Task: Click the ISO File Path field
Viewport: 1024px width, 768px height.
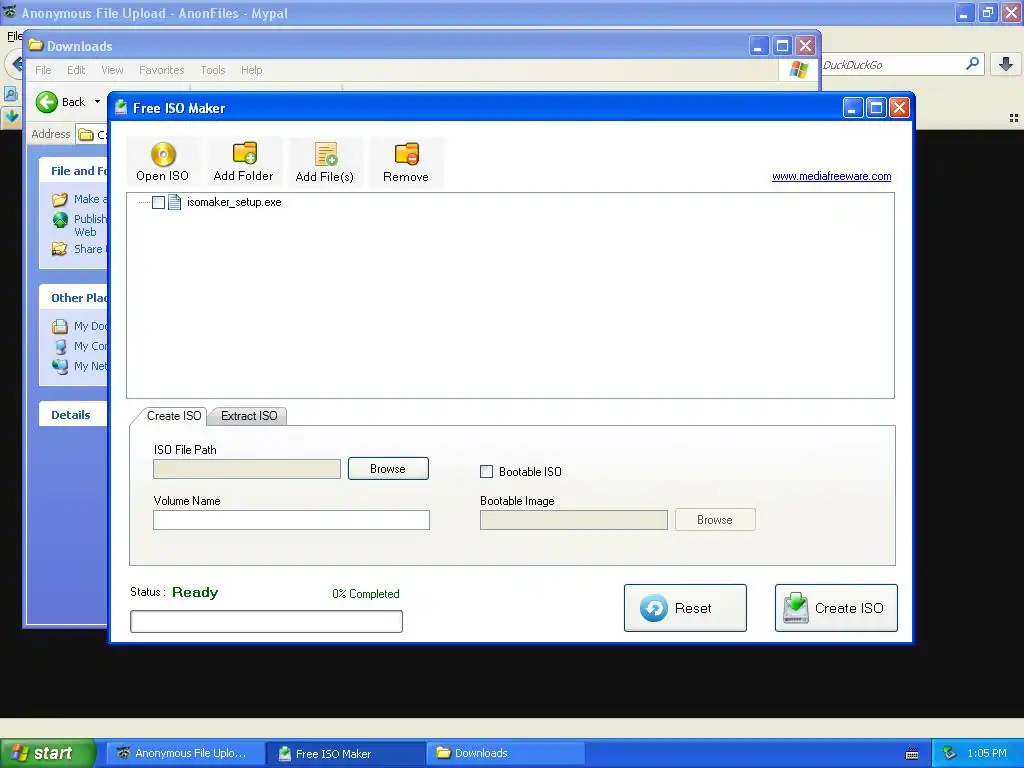Action: point(247,469)
